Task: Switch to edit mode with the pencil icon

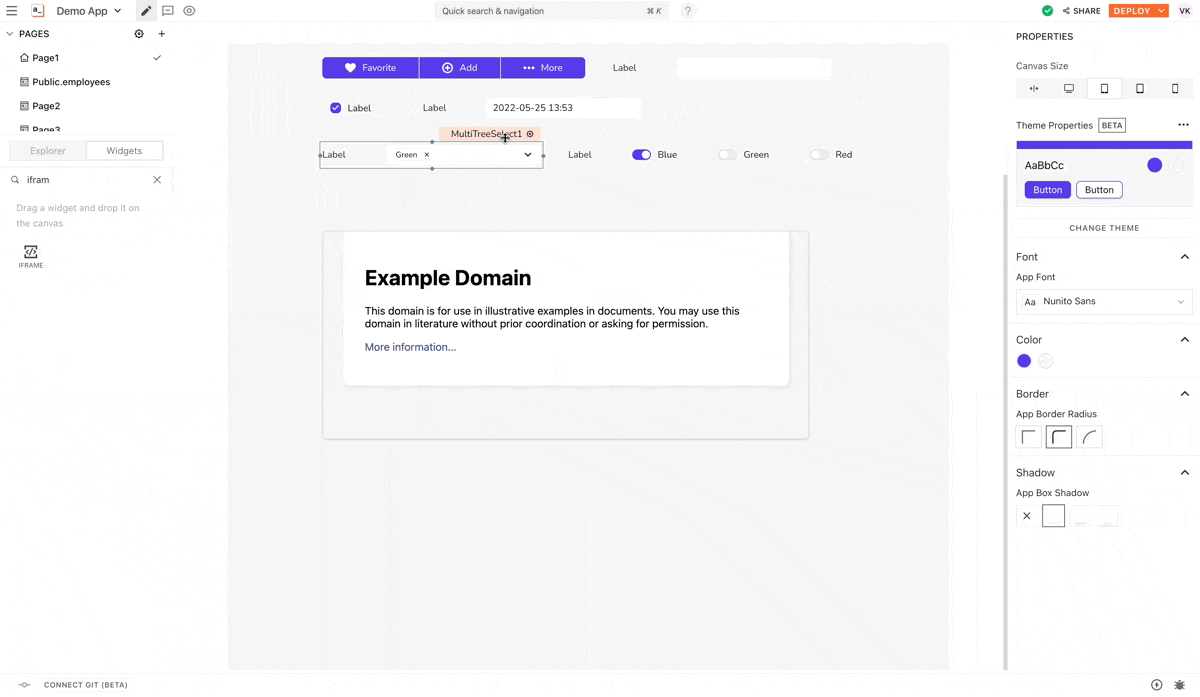Action: (146, 11)
